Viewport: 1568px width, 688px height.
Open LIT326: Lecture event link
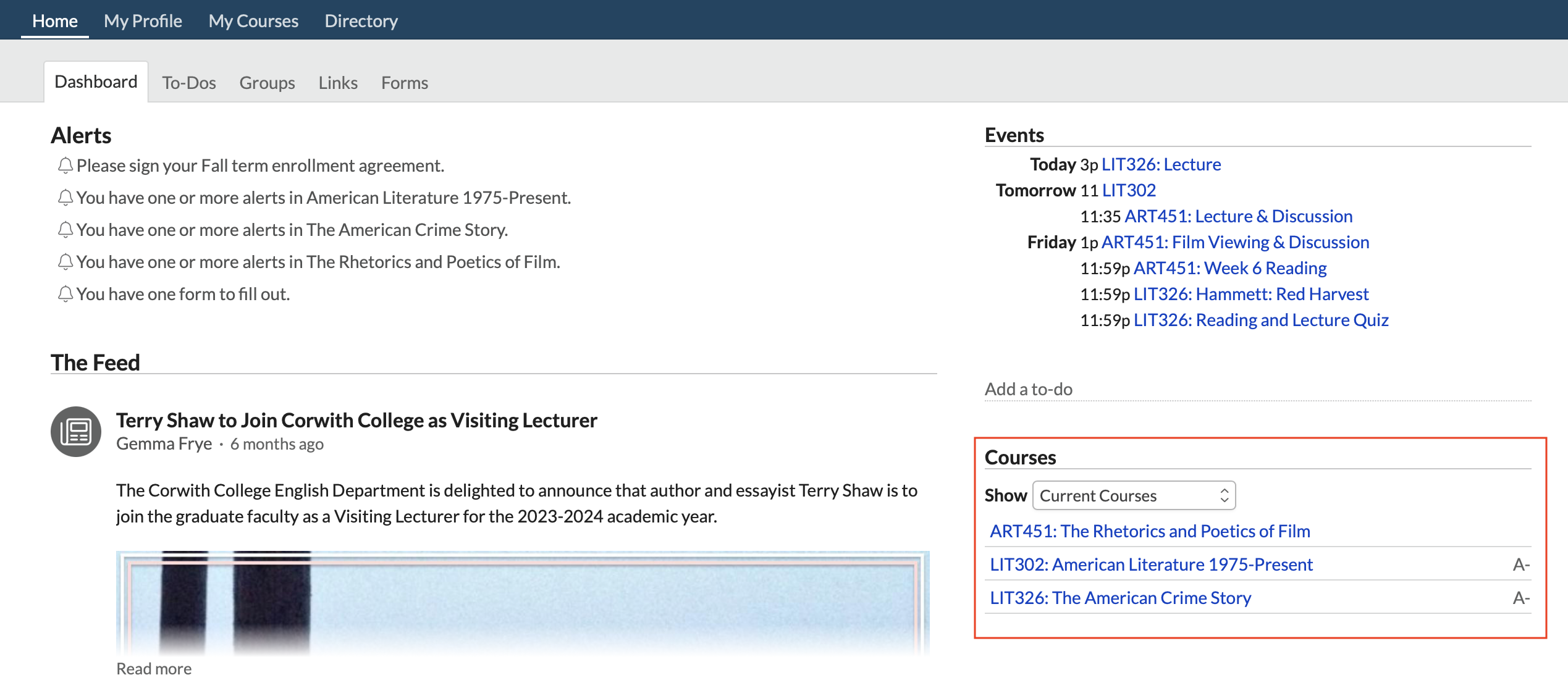pyautogui.click(x=1161, y=164)
